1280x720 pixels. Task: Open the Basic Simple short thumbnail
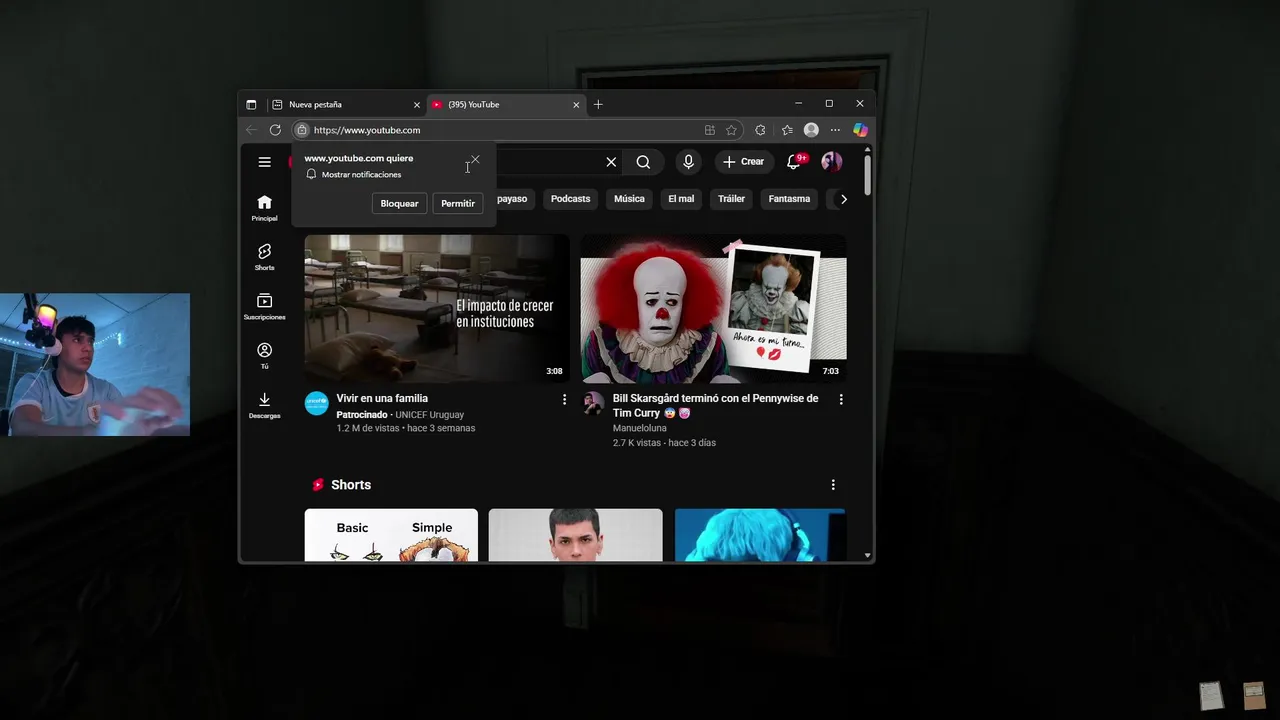click(391, 535)
